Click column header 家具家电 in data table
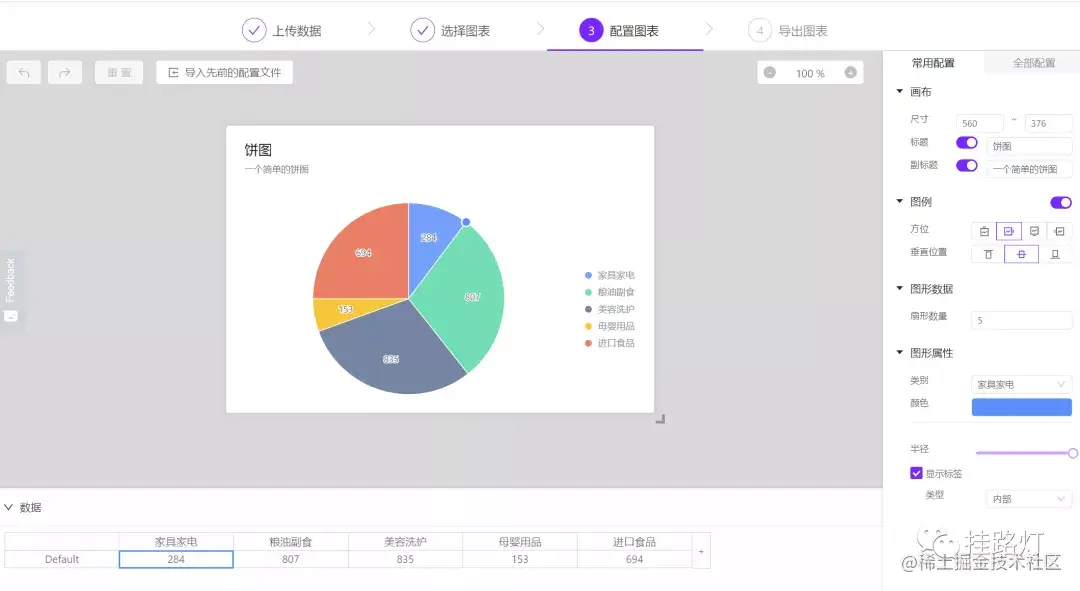Image resolution: width=1080 pixels, height=591 pixels. point(176,542)
